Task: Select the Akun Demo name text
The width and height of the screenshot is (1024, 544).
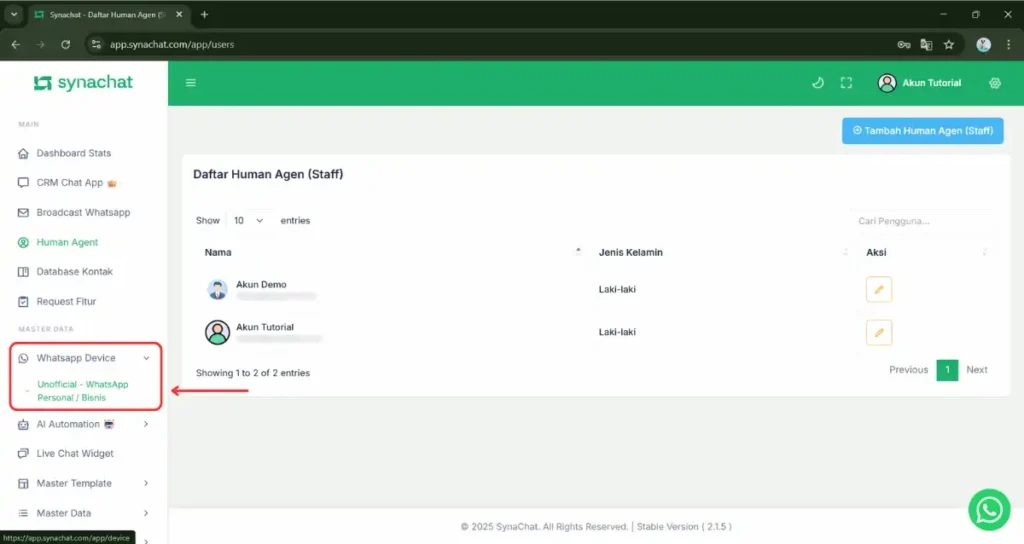Action: pyautogui.click(x=261, y=284)
